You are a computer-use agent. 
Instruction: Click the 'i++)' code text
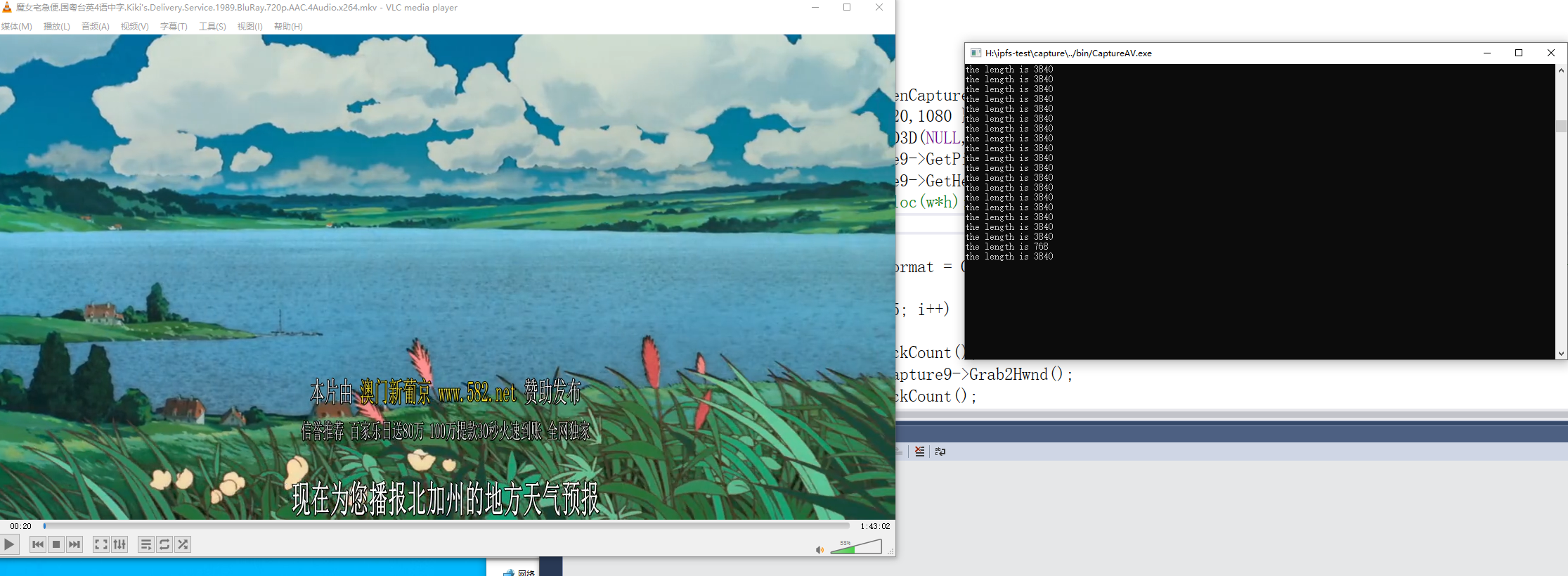933,309
